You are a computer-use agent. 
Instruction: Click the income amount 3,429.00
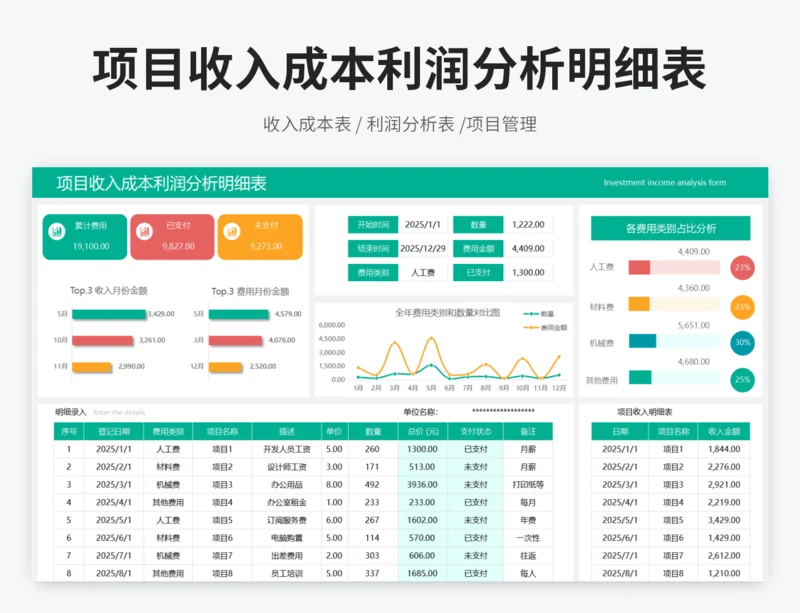724,520
